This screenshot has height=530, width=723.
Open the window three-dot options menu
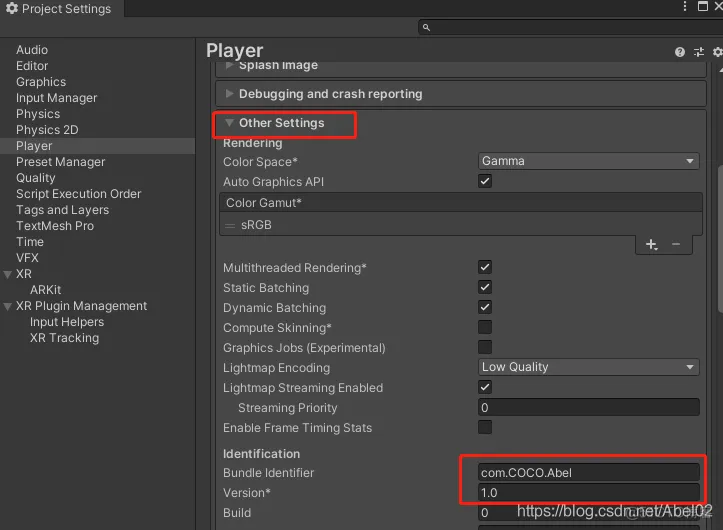click(685, 6)
